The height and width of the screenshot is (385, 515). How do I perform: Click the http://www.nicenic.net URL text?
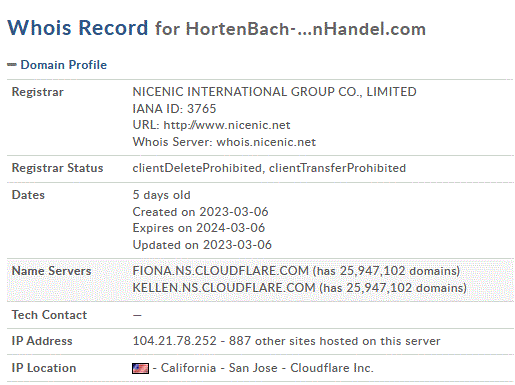click(x=227, y=125)
